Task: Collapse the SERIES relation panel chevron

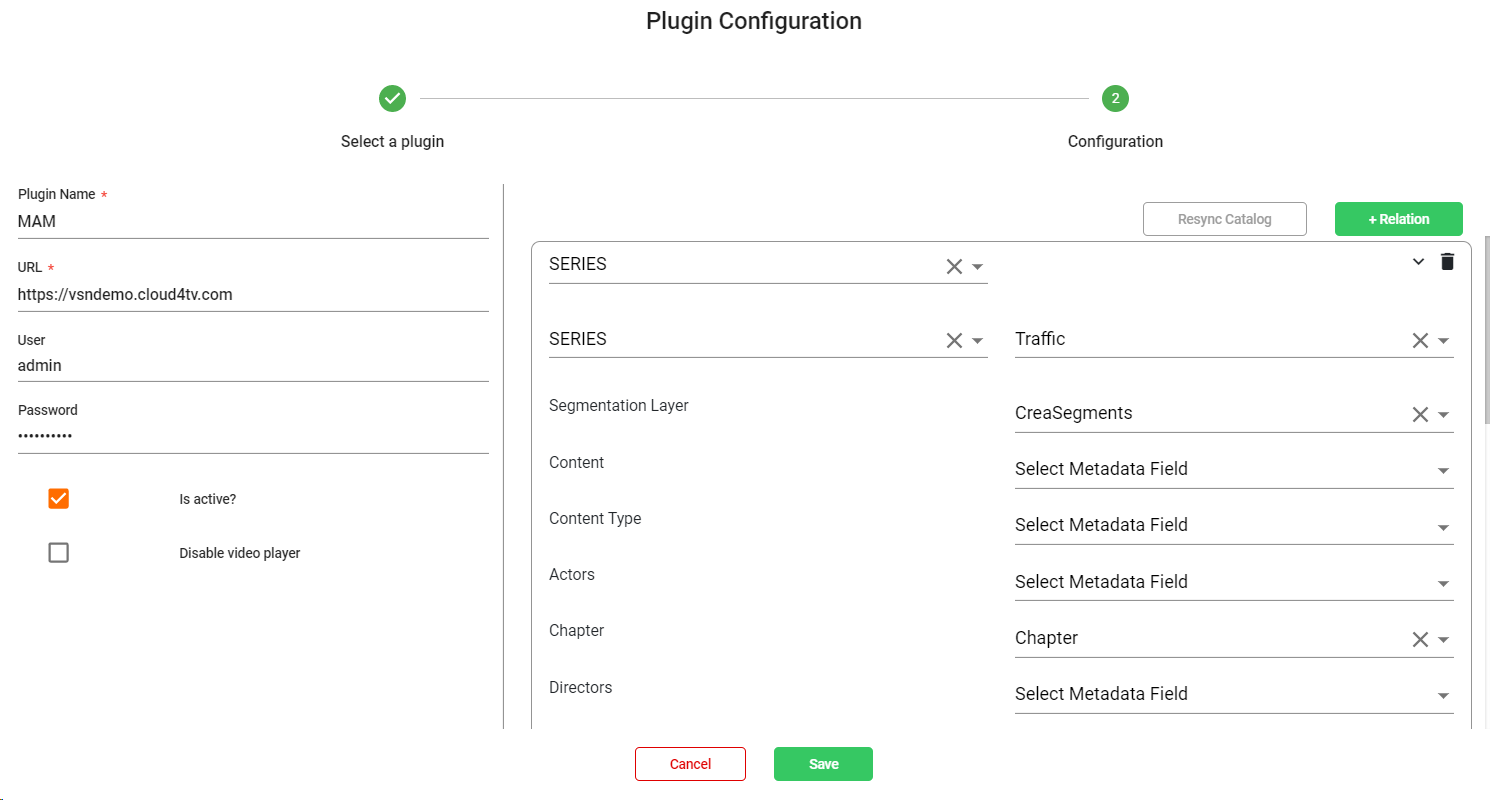Action: [x=1417, y=262]
